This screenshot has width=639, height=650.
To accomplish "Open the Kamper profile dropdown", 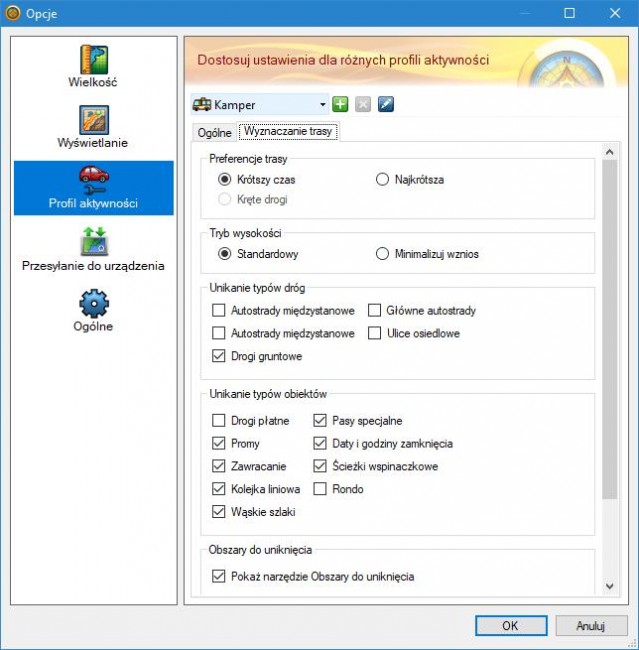I will pyautogui.click(x=260, y=104).
